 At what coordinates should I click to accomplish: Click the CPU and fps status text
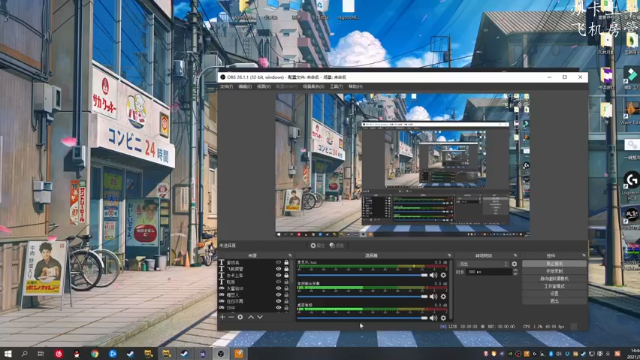543,327
